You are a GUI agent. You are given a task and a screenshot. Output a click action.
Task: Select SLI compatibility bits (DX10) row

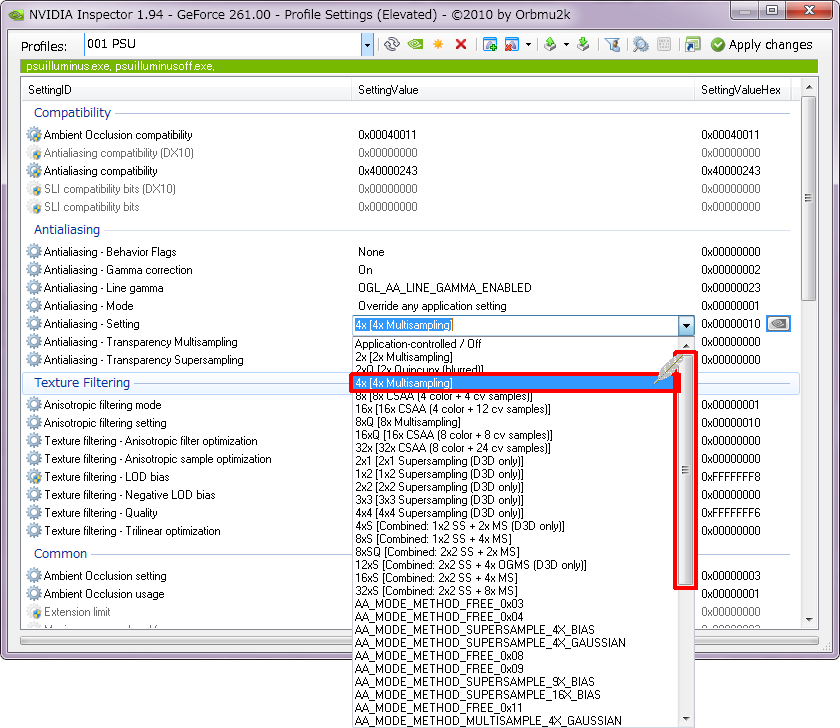tap(407, 189)
